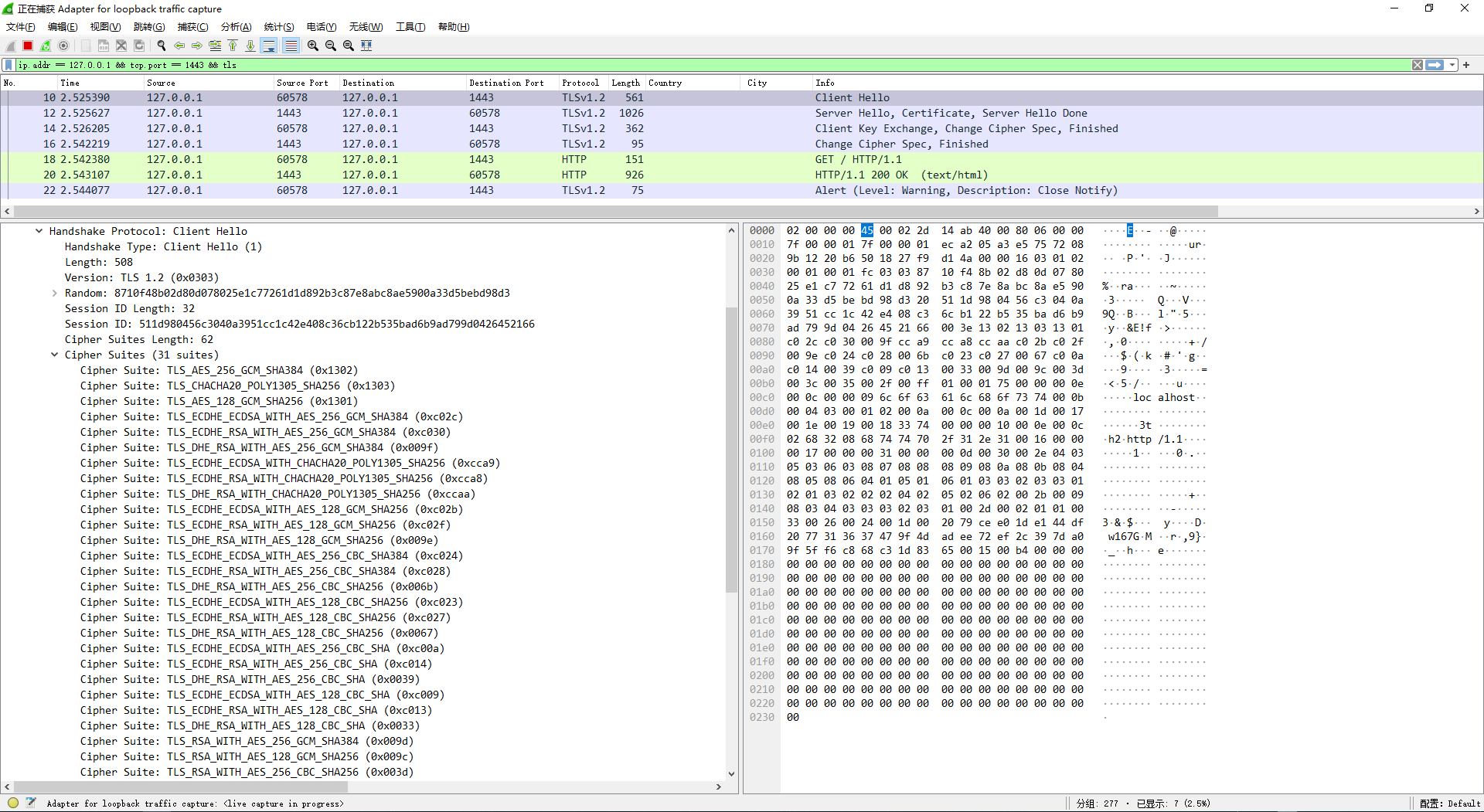Open the 视图(V) menu
Image resolution: width=1484 pixels, height=812 pixels.
click(x=105, y=27)
